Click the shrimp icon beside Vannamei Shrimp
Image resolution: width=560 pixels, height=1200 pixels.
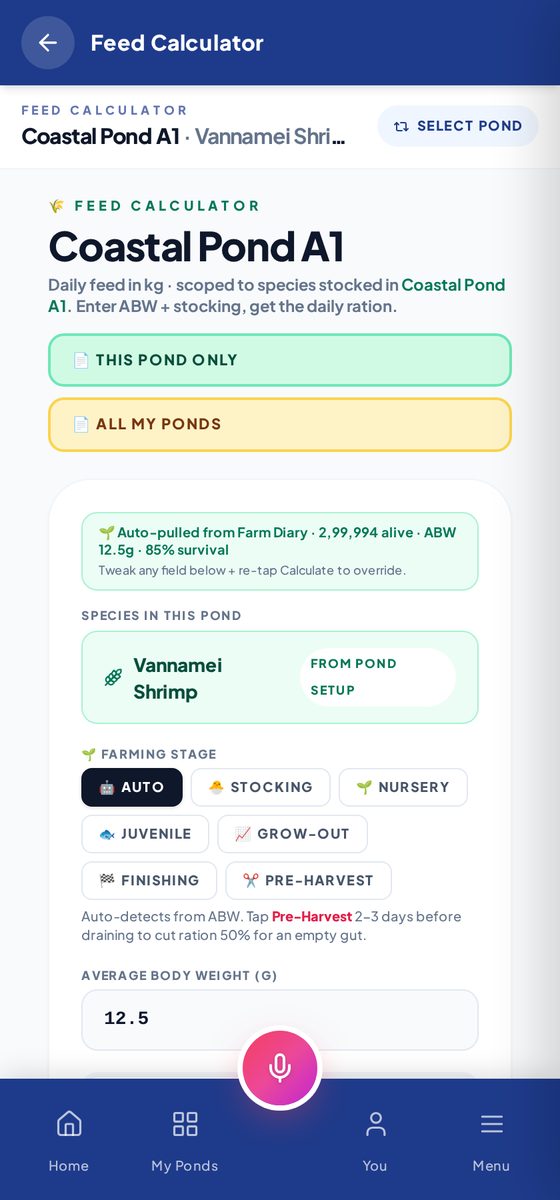pyautogui.click(x=113, y=678)
